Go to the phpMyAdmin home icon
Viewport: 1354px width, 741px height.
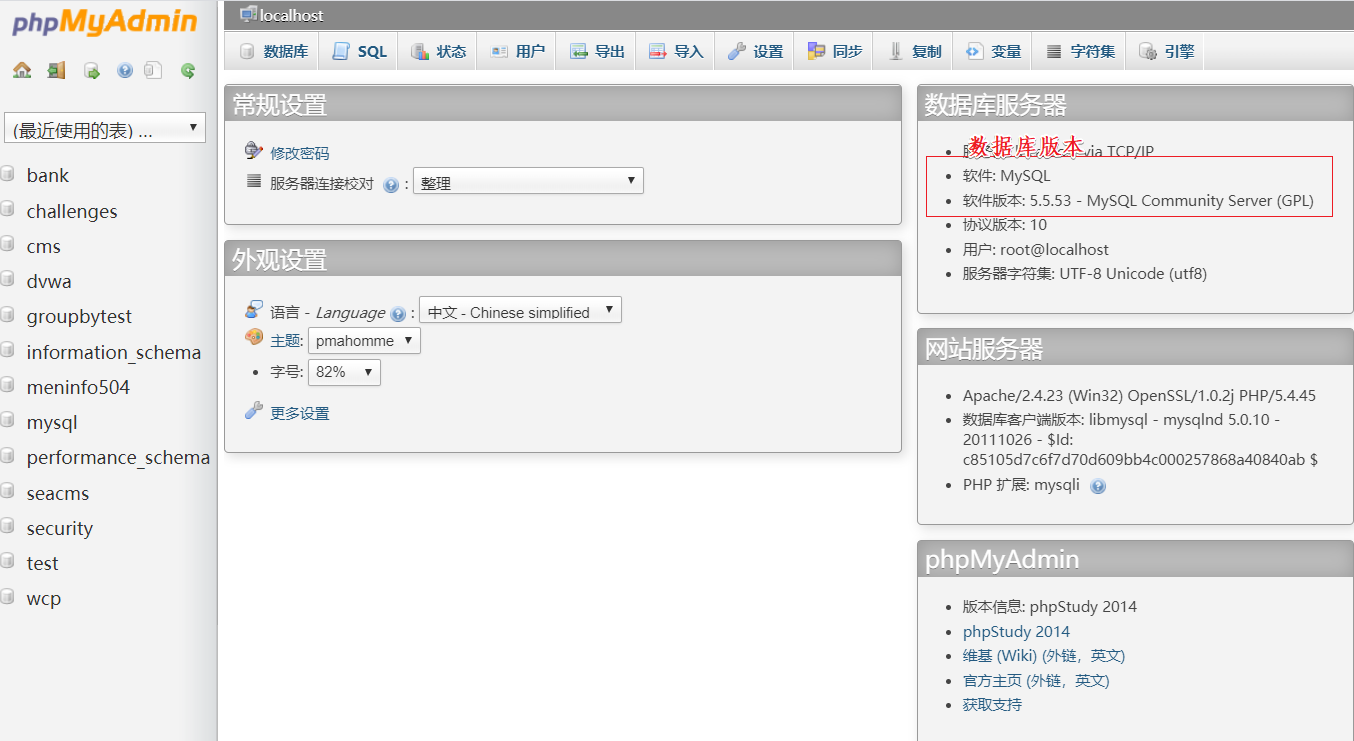click(x=22, y=70)
